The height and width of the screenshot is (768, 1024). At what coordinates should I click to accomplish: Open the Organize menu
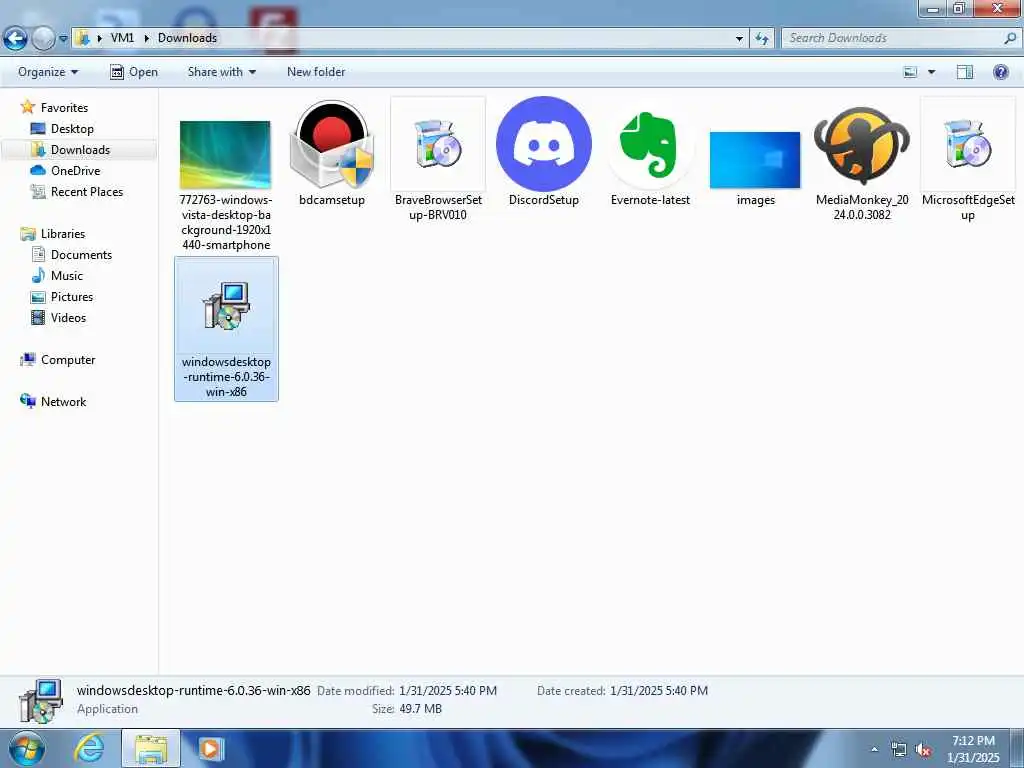coord(48,72)
